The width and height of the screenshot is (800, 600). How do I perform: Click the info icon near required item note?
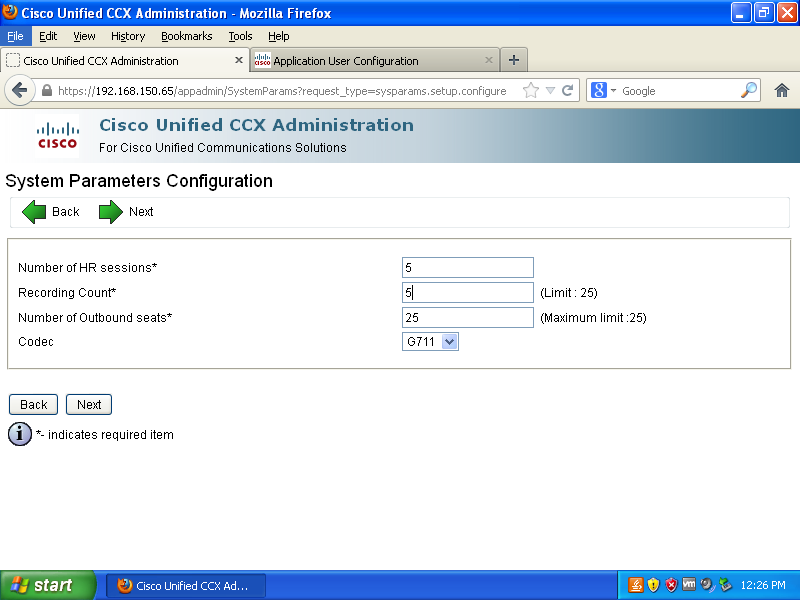click(x=20, y=434)
